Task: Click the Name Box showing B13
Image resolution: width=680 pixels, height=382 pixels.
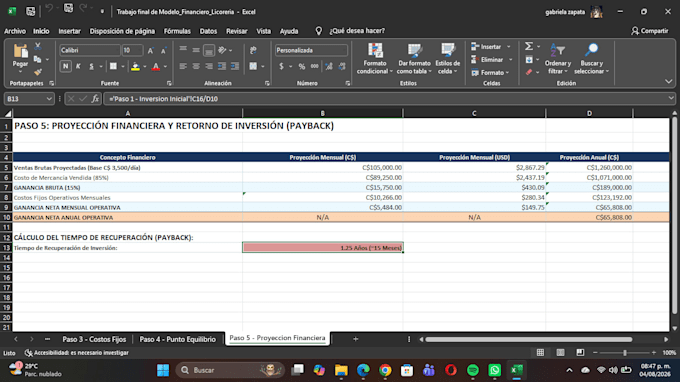Action: pos(29,99)
